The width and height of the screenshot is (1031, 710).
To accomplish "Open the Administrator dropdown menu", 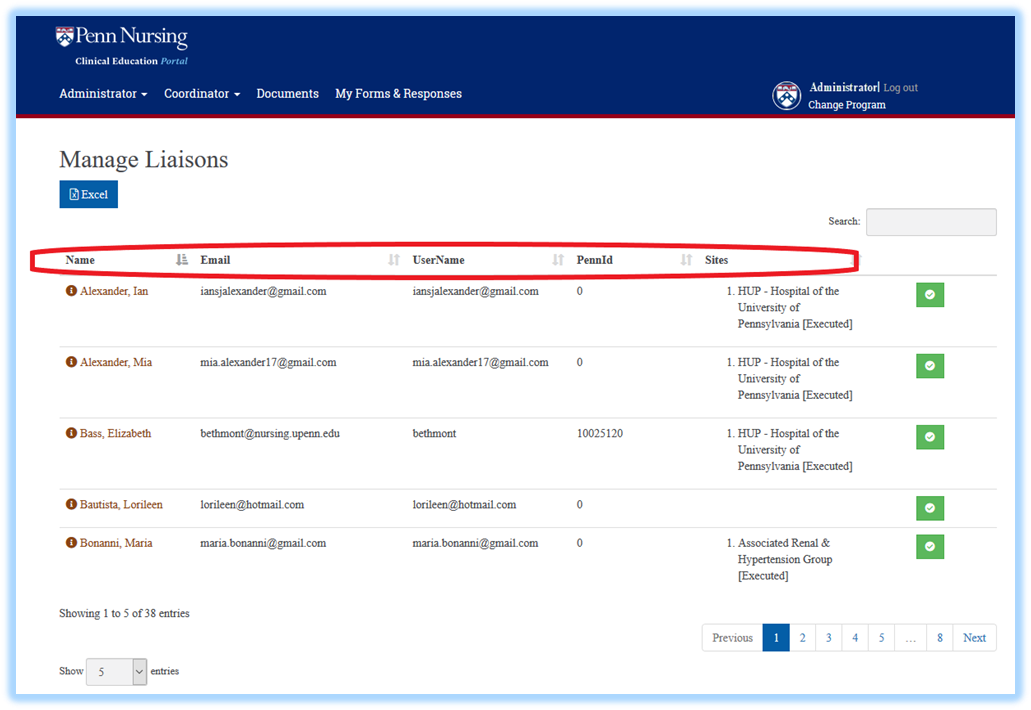I will point(103,93).
